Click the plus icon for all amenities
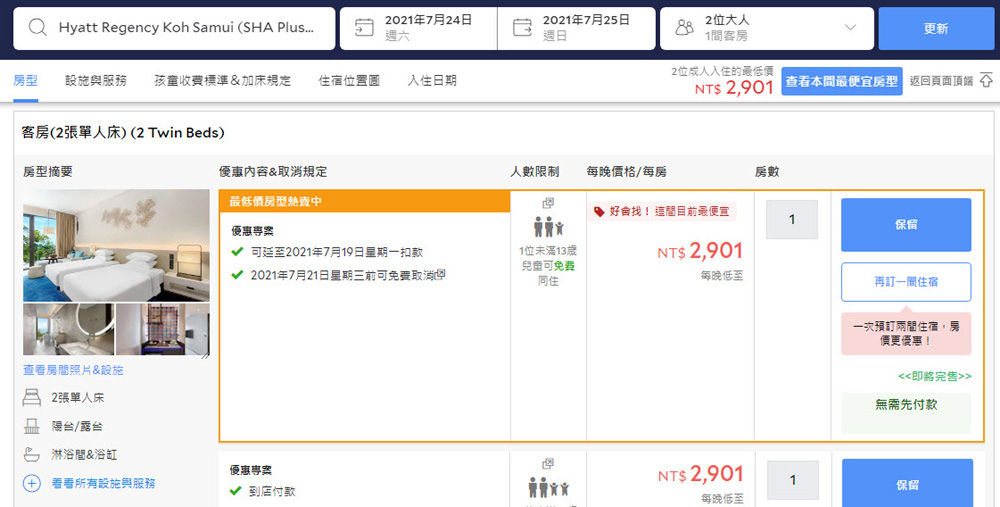Screen dimensions: 1000x507 (32, 483)
